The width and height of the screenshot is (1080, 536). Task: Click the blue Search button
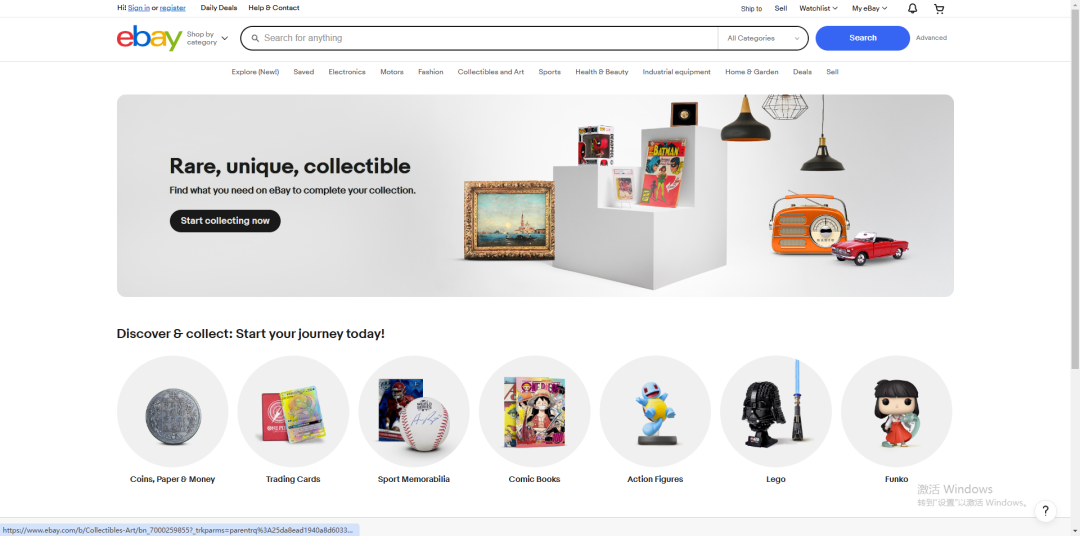862,38
